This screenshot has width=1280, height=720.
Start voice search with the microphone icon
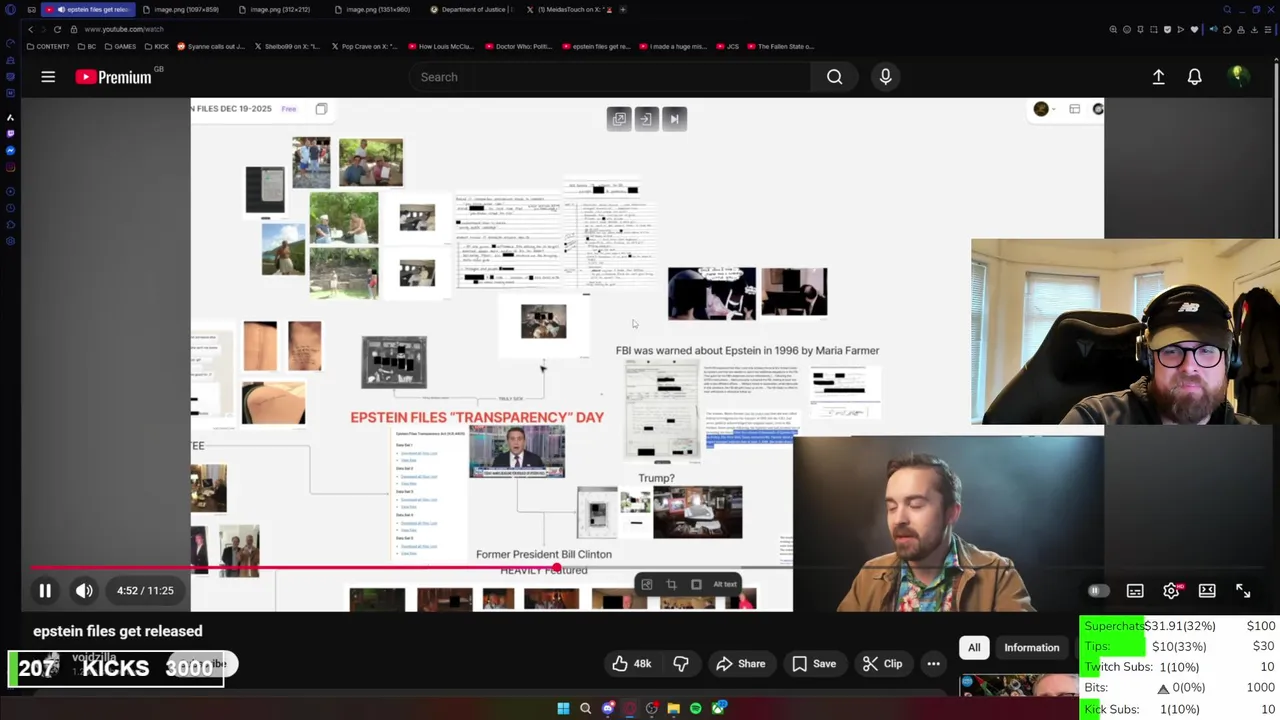pyautogui.click(x=885, y=77)
